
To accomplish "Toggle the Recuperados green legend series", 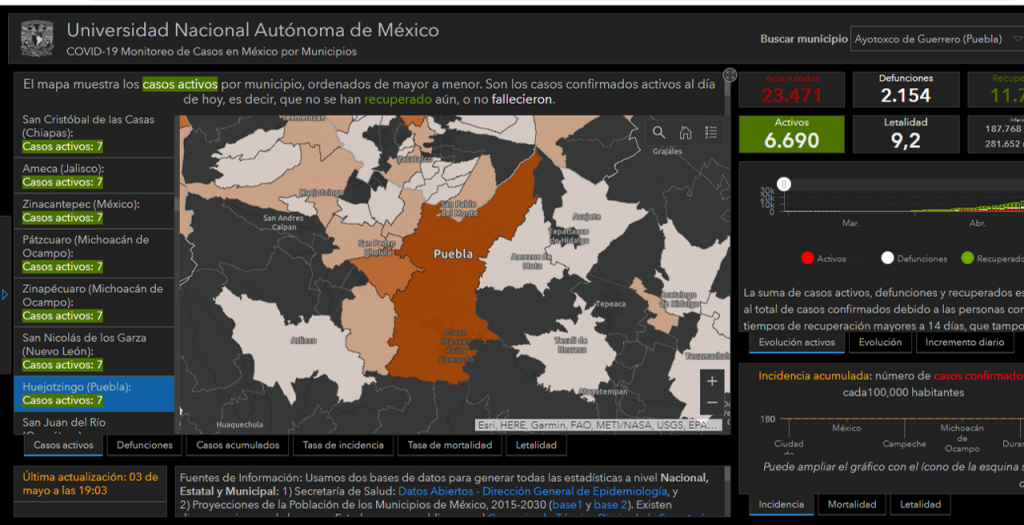I will [x=993, y=259].
